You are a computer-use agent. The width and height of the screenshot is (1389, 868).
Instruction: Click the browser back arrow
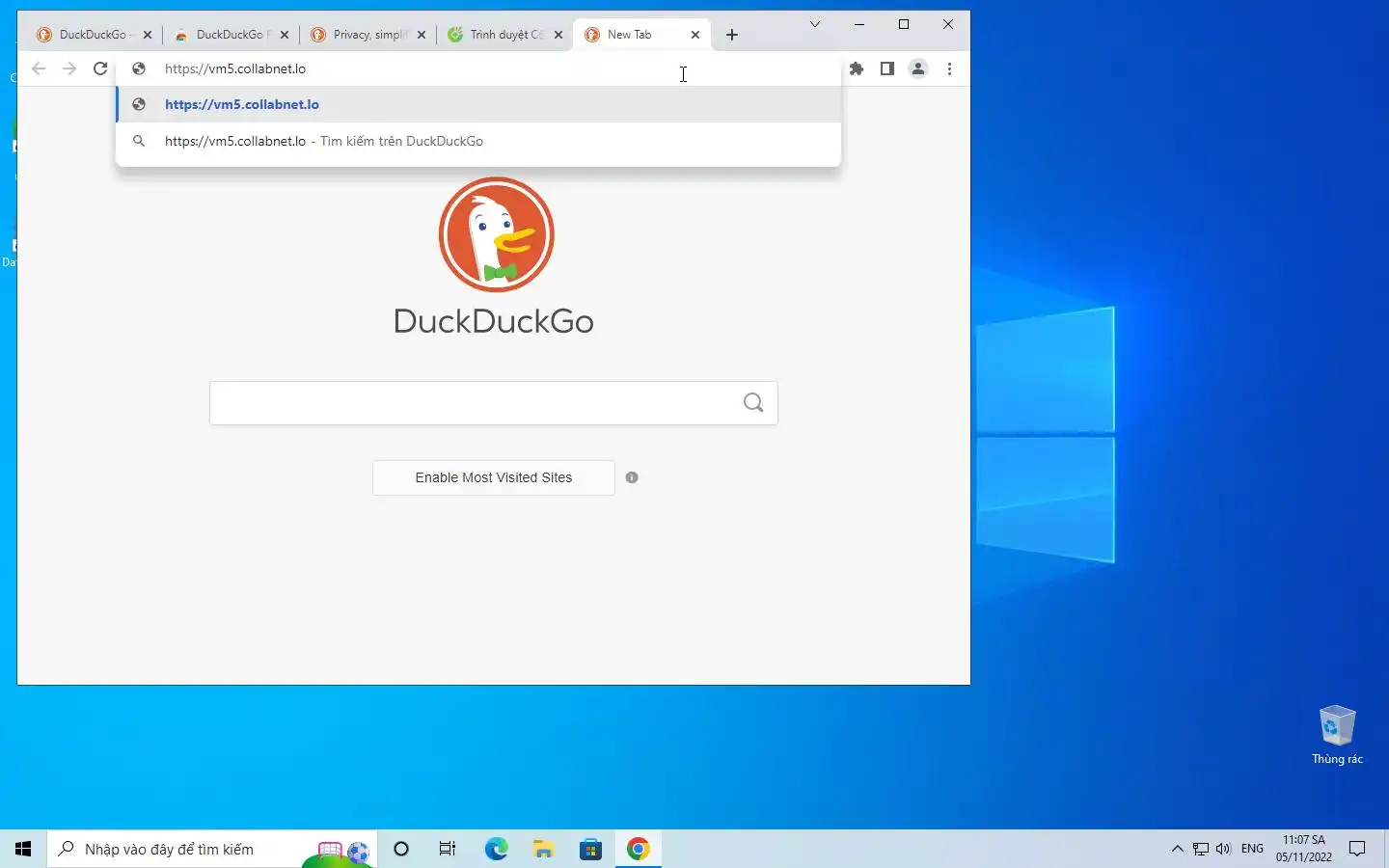tap(39, 68)
